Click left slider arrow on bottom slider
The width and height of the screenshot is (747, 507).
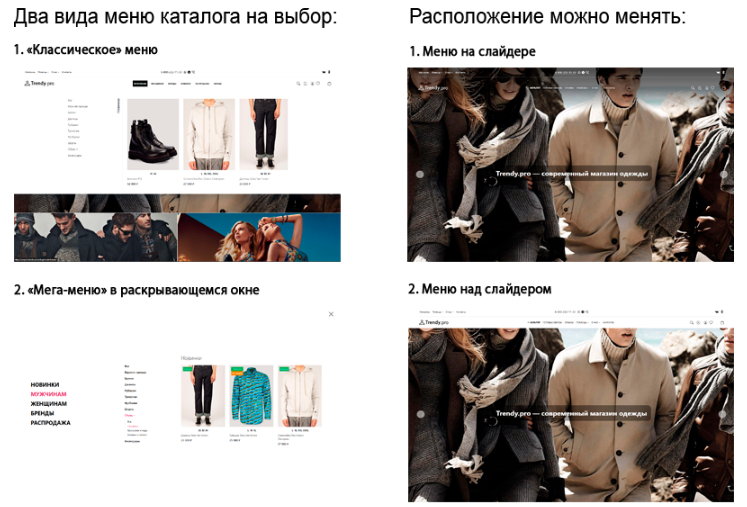[419, 412]
